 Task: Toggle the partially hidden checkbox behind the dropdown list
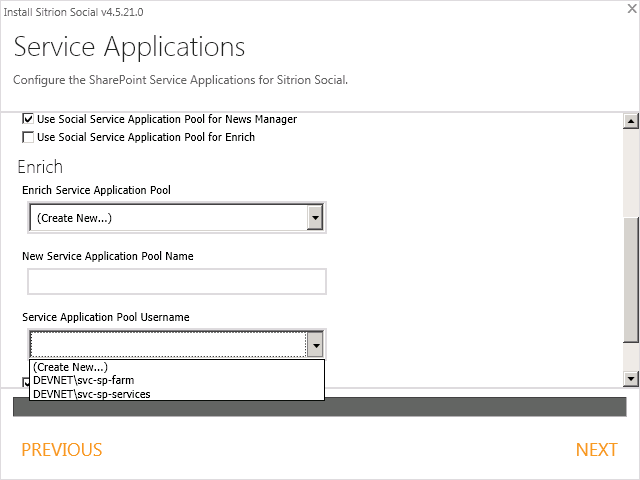[27, 383]
